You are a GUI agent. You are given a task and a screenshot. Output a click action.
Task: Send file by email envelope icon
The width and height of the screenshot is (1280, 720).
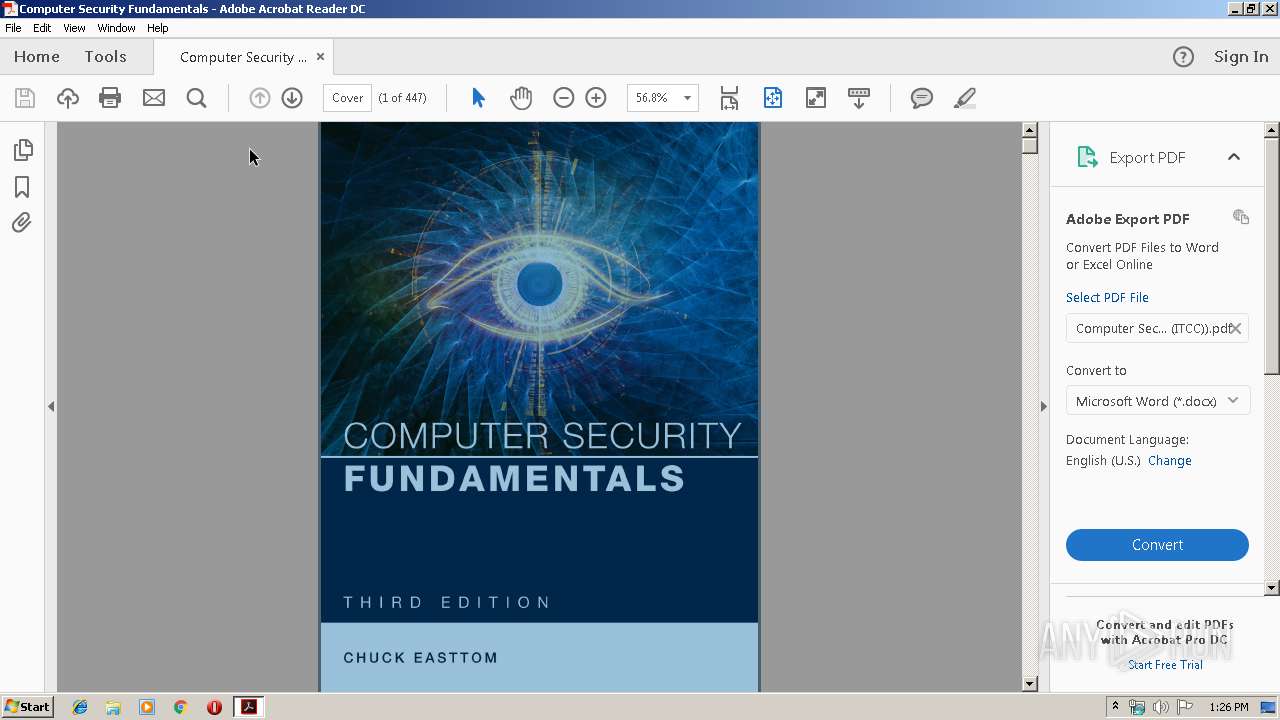(x=154, y=98)
